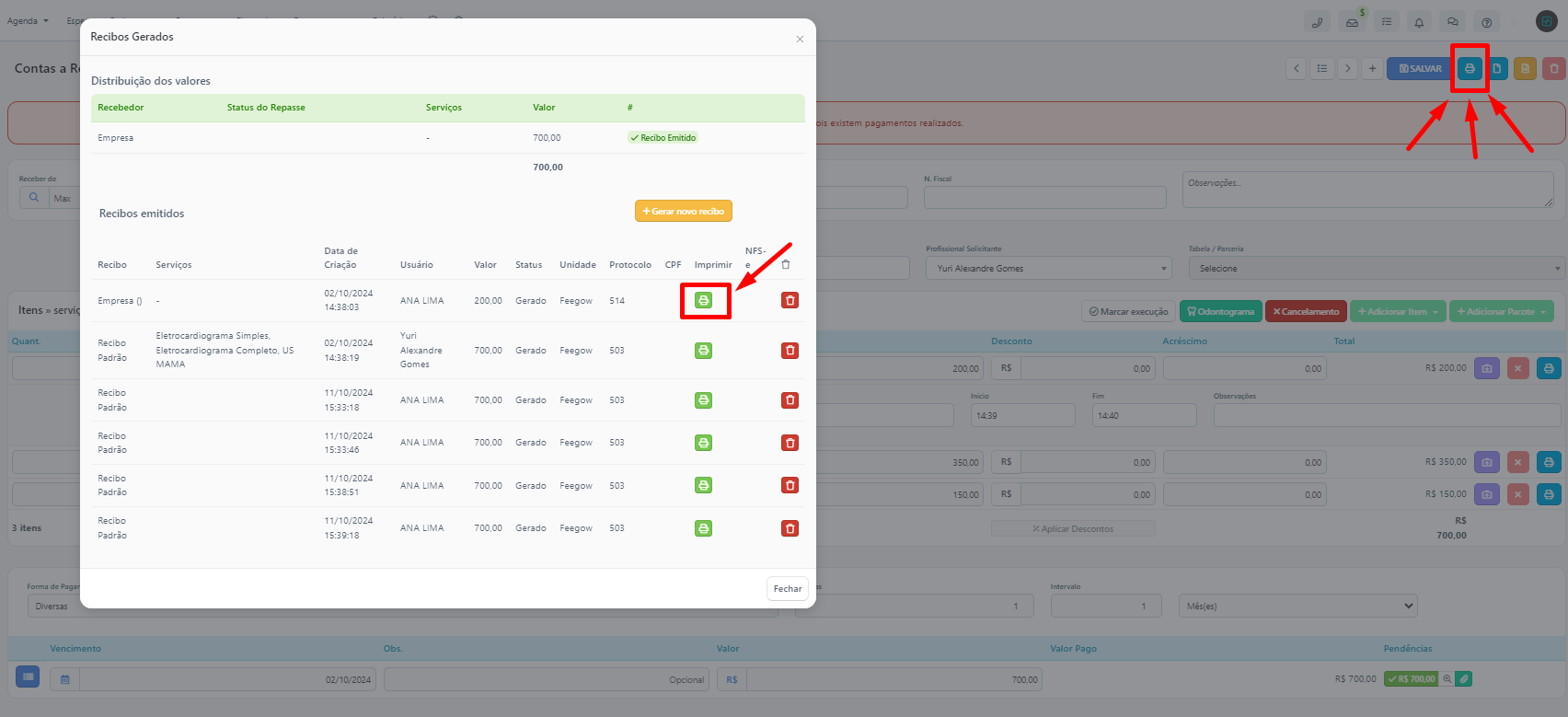Add new account with the plus icon
The image size is (1568, 717).
point(1372,68)
